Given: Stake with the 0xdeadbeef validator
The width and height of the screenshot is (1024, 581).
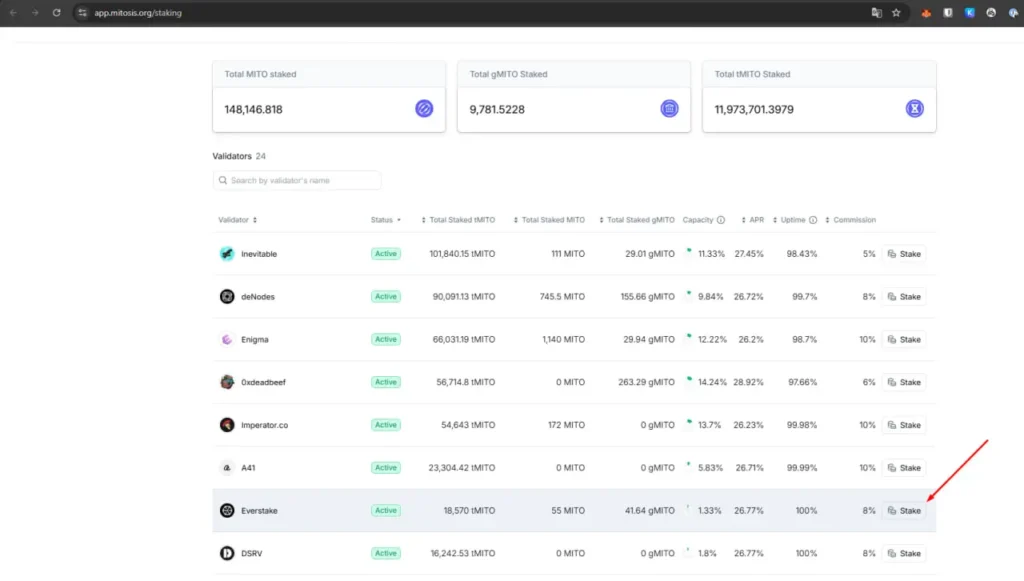Looking at the screenshot, I should [x=904, y=382].
